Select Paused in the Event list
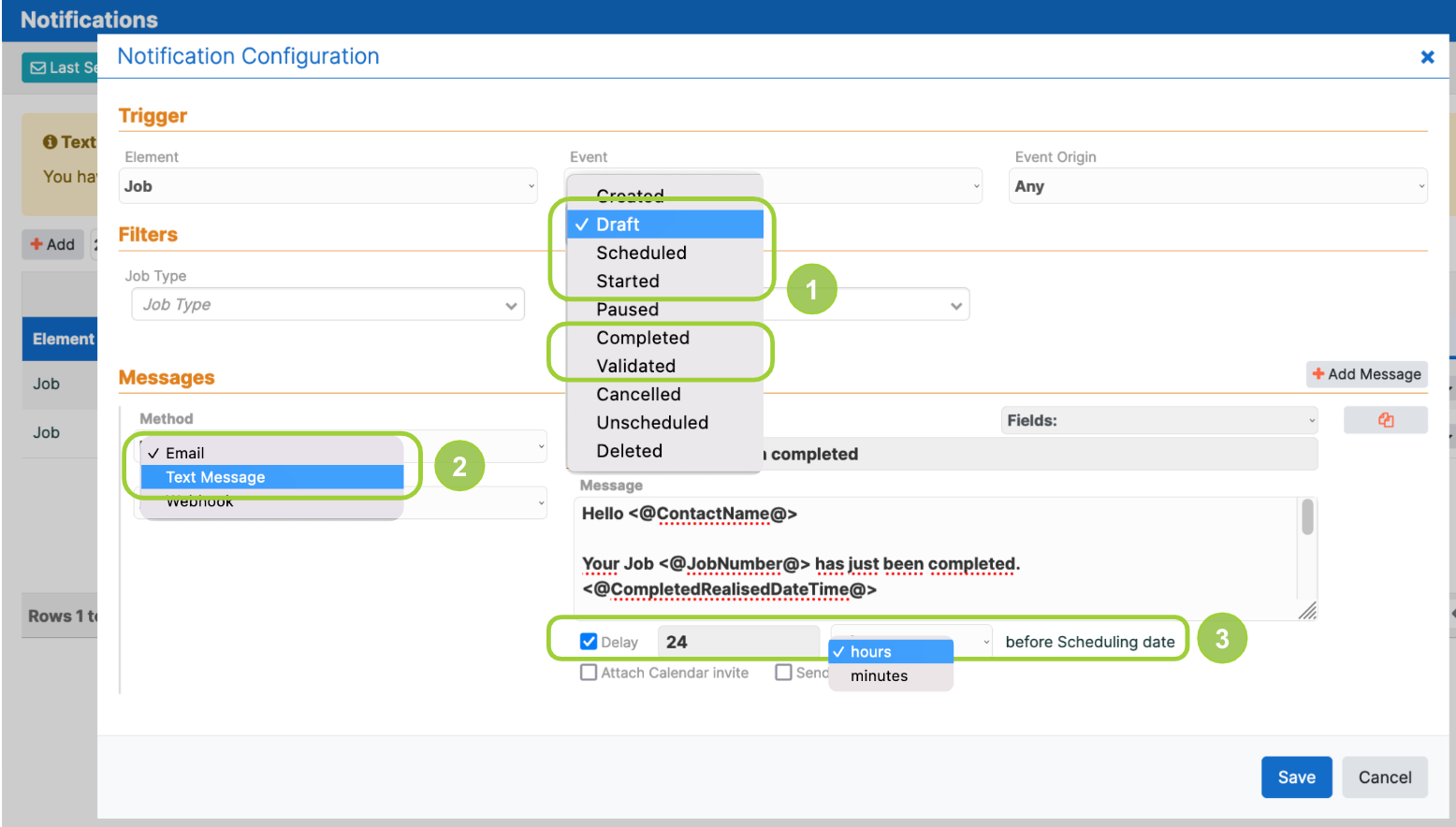The width and height of the screenshot is (1456, 827). [x=665, y=309]
